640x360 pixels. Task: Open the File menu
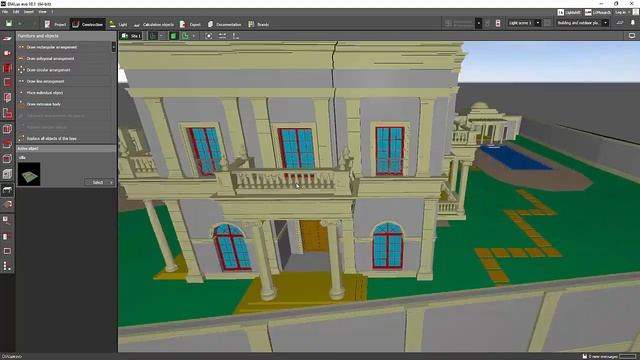5,12
